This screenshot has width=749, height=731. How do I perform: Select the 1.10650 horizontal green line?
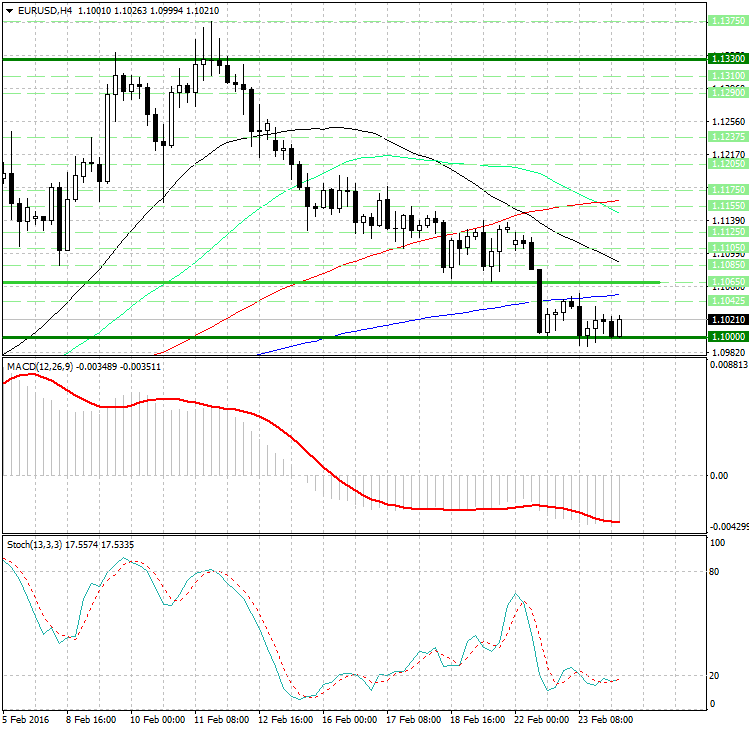pos(332,283)
